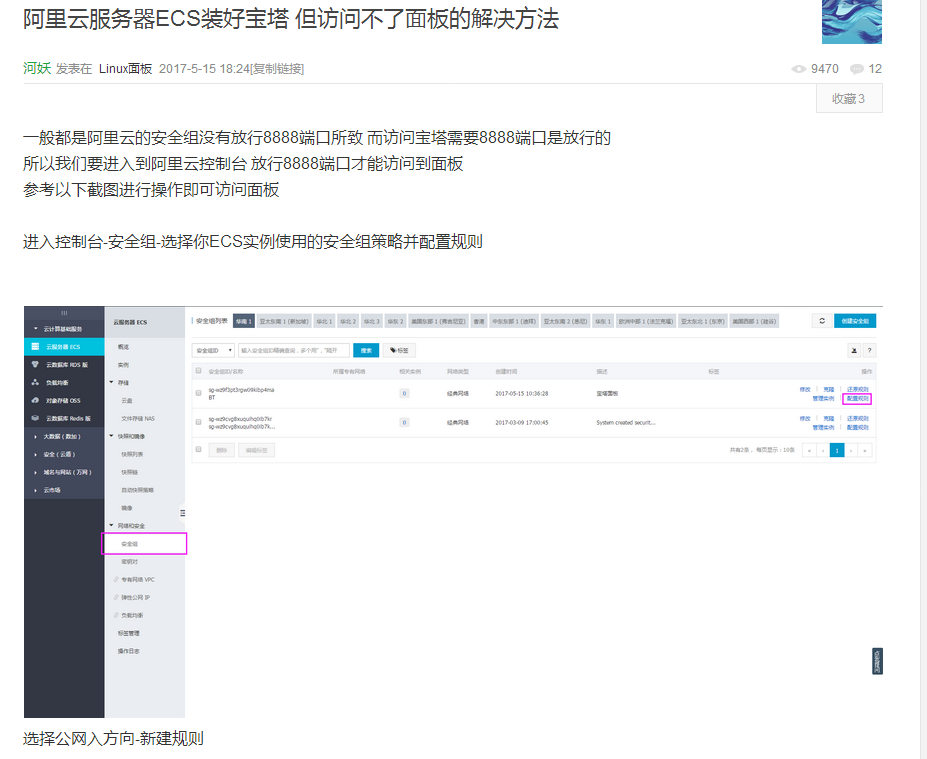The image size is (927, 759).
Task: Select 专有网络 VPC in the tree menu
Action: click(x=137, y=579)
